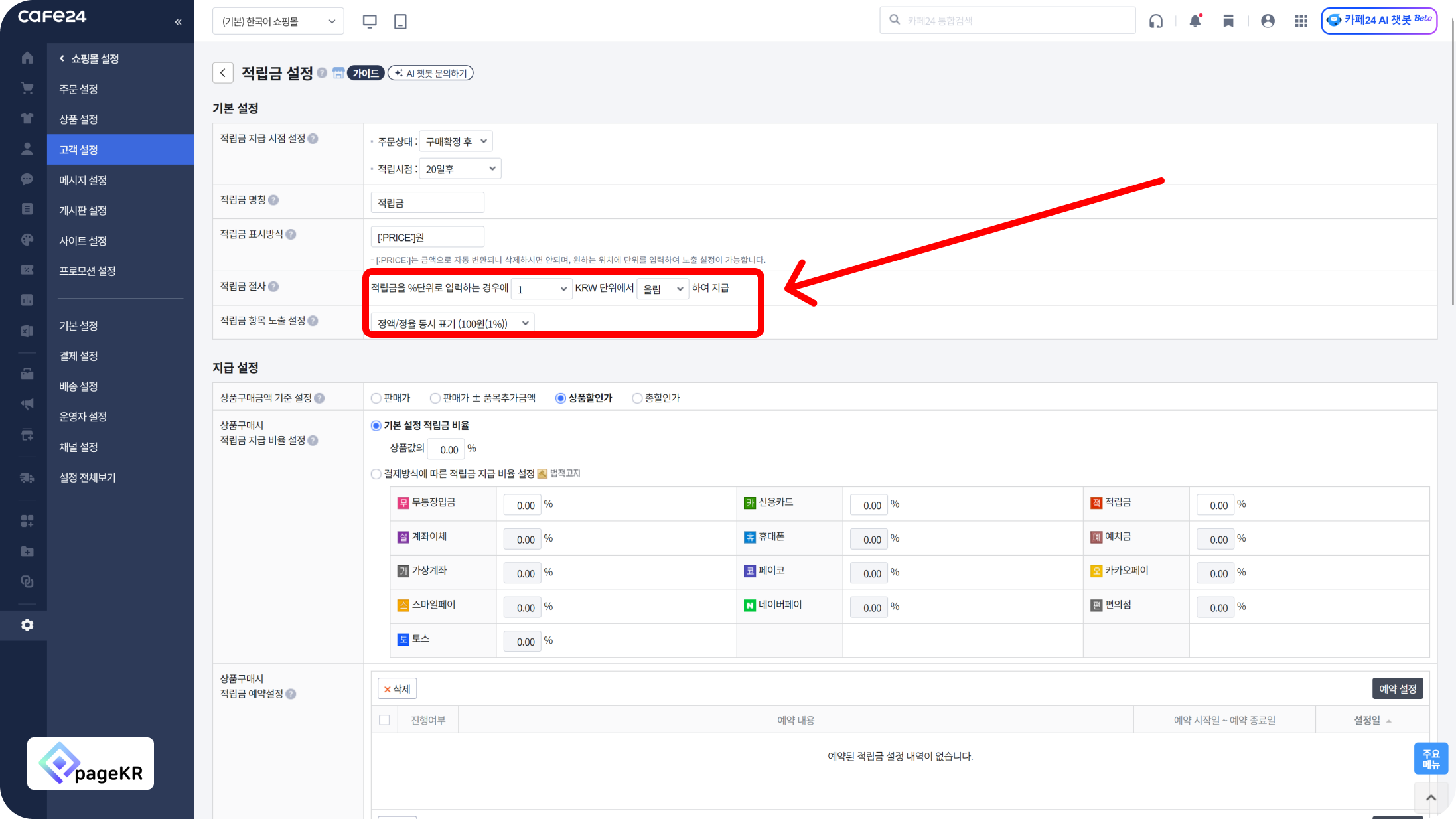Collapse sidebar with double chevron icon
Image resolution: width=1456 pixels, height=819 pixels.
coord(178,22)
